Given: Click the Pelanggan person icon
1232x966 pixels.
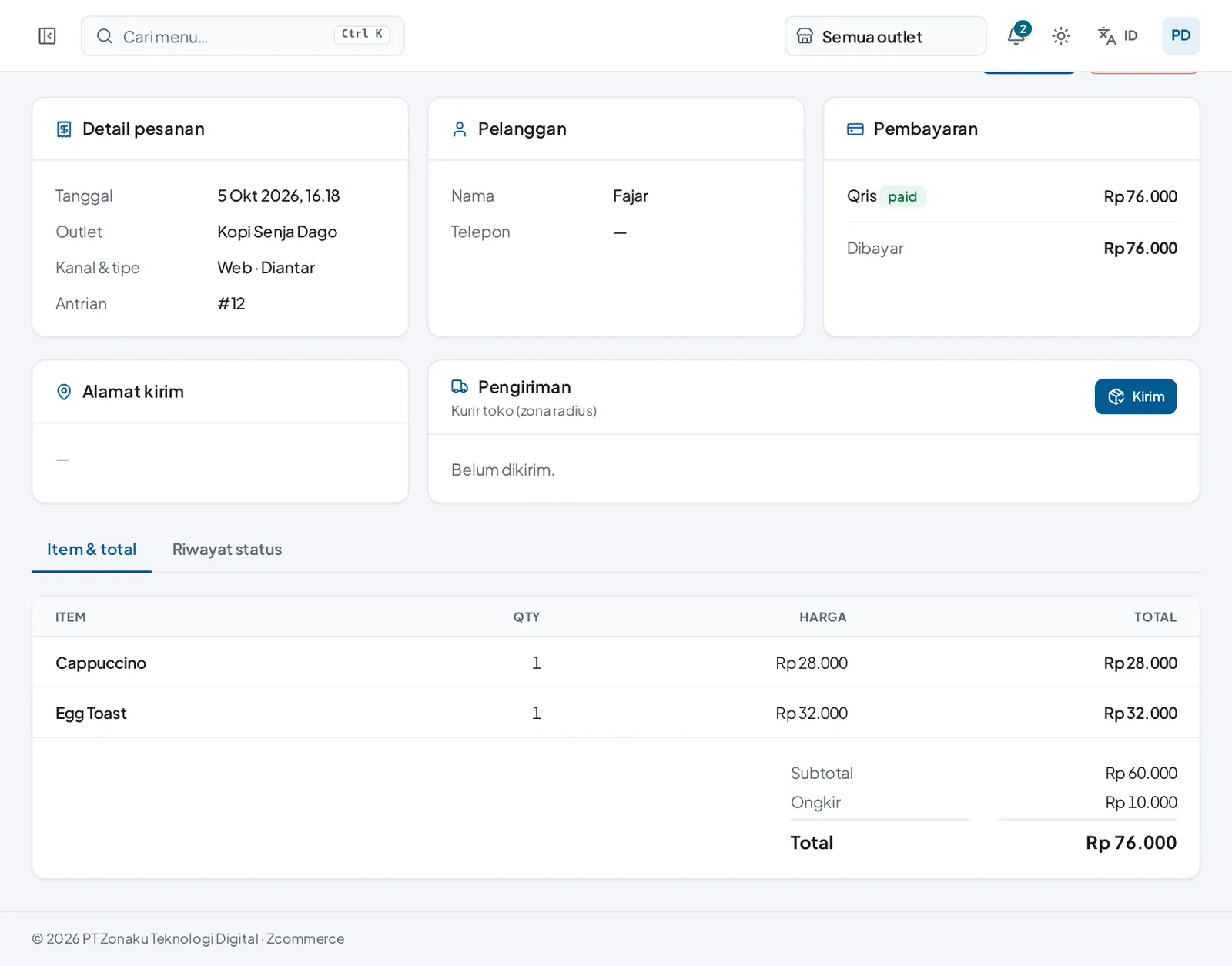Looking at the screenshot, I should click(x=460, y=129).
